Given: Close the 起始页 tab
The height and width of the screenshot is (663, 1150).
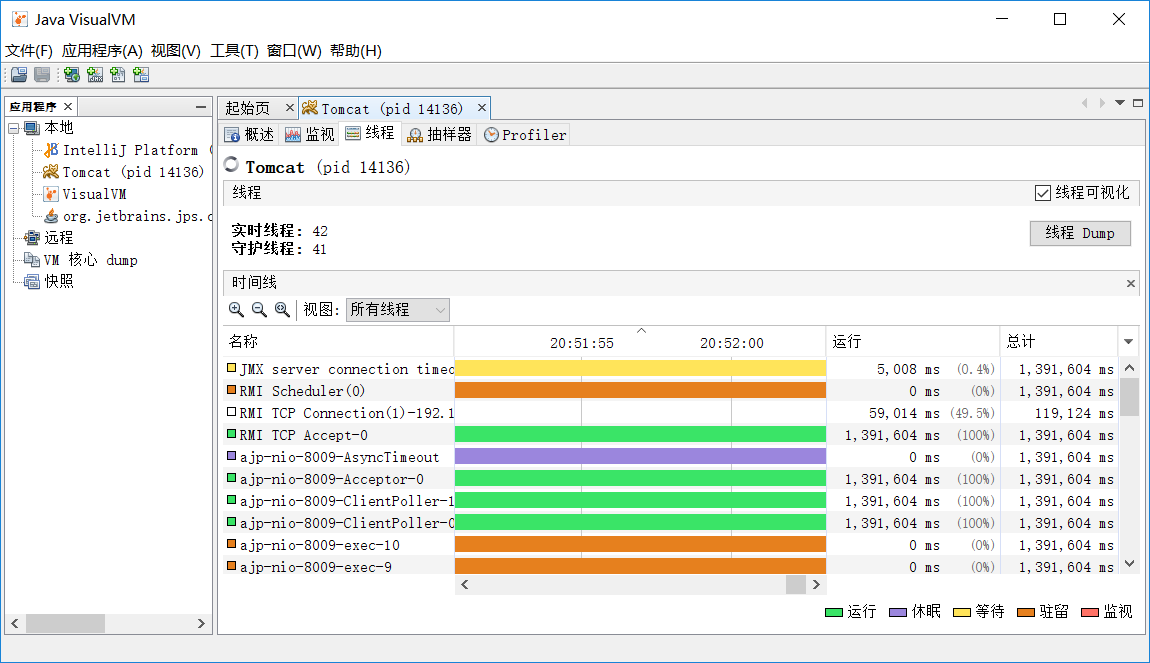Looking at the screenshot, I should click(x=289, y=108).
